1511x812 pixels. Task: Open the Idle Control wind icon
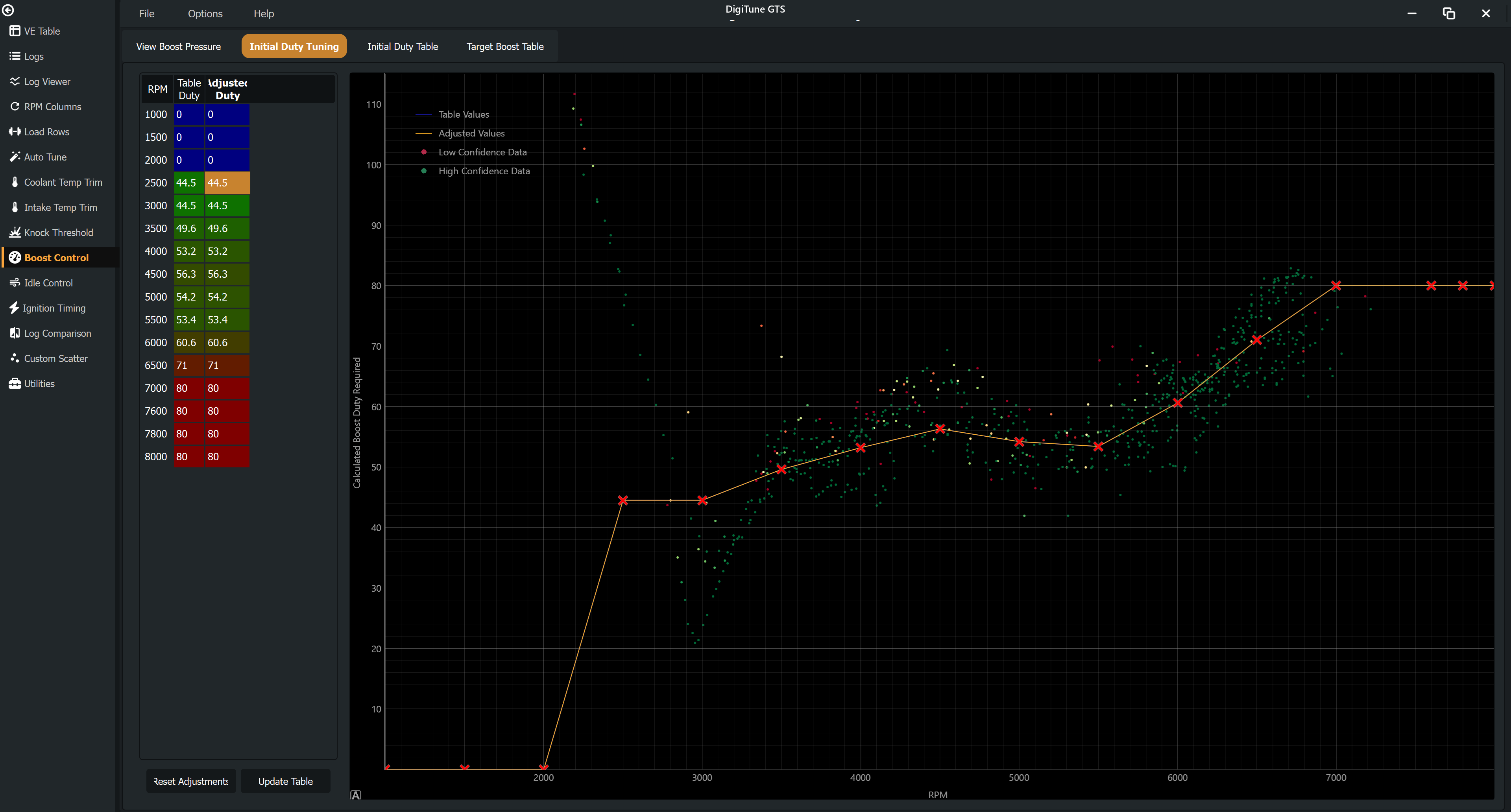[15, 283]
